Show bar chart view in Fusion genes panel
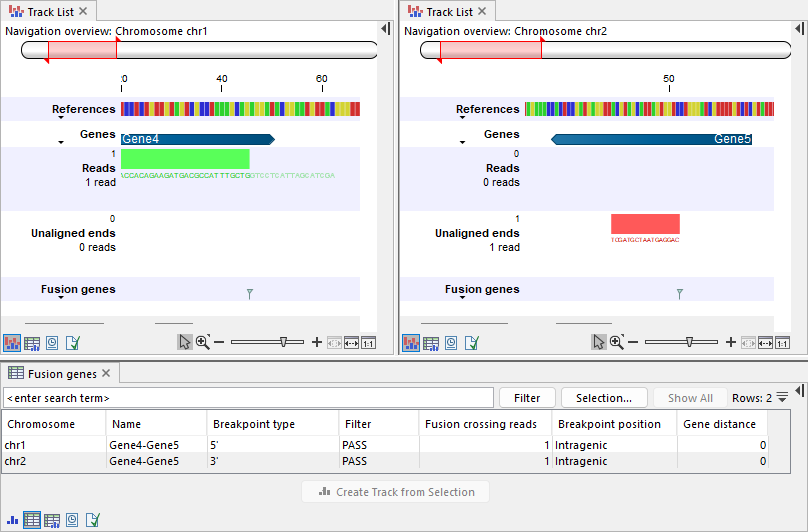 click(12, 520)
